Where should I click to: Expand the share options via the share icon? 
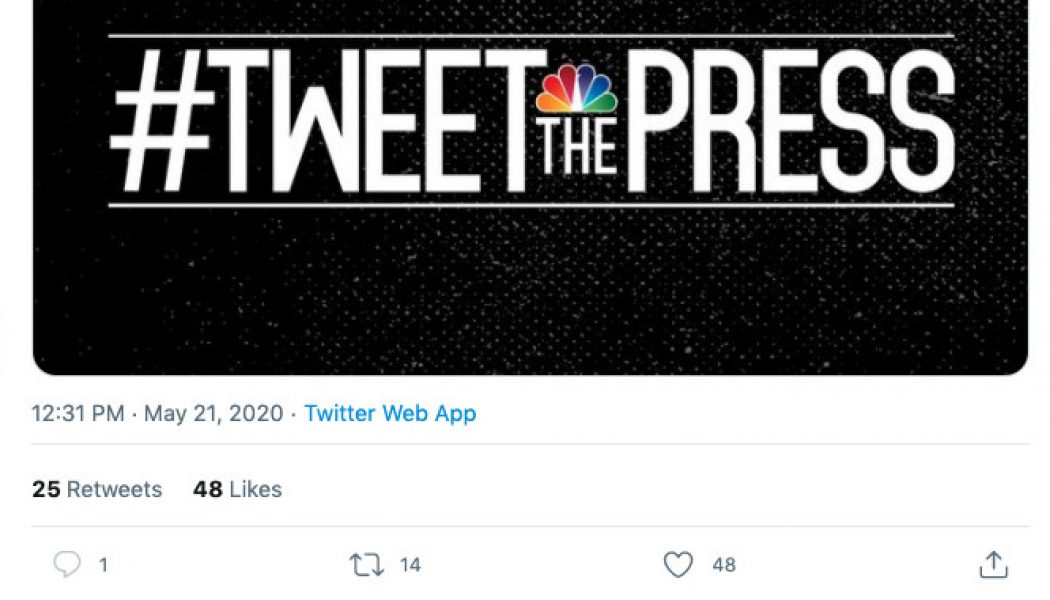tap(992, 564)
